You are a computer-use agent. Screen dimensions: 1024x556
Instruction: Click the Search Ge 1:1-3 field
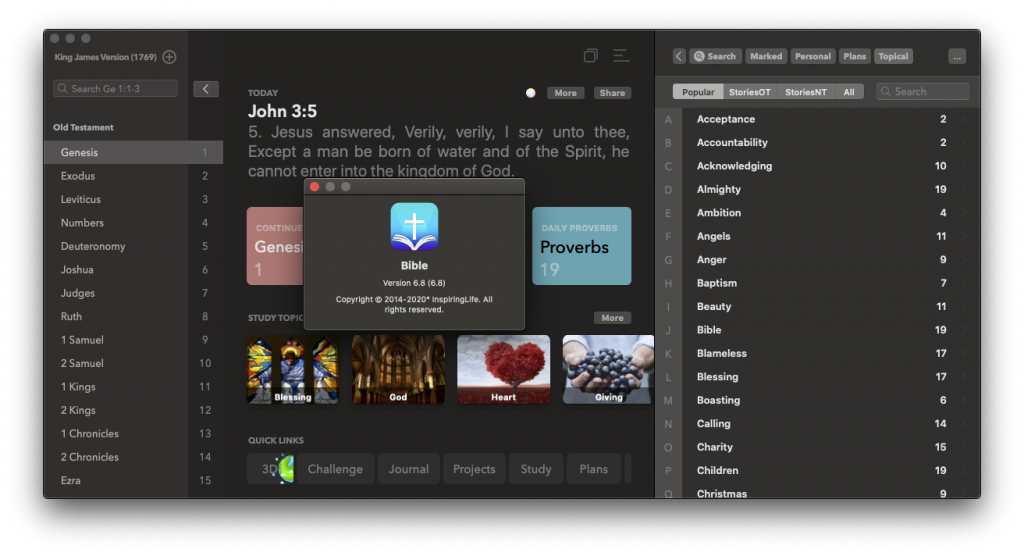(116, 88)
